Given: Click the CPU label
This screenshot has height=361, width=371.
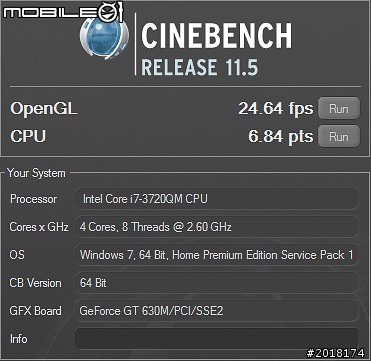Looking at the screenshot, I should [28, 137].
